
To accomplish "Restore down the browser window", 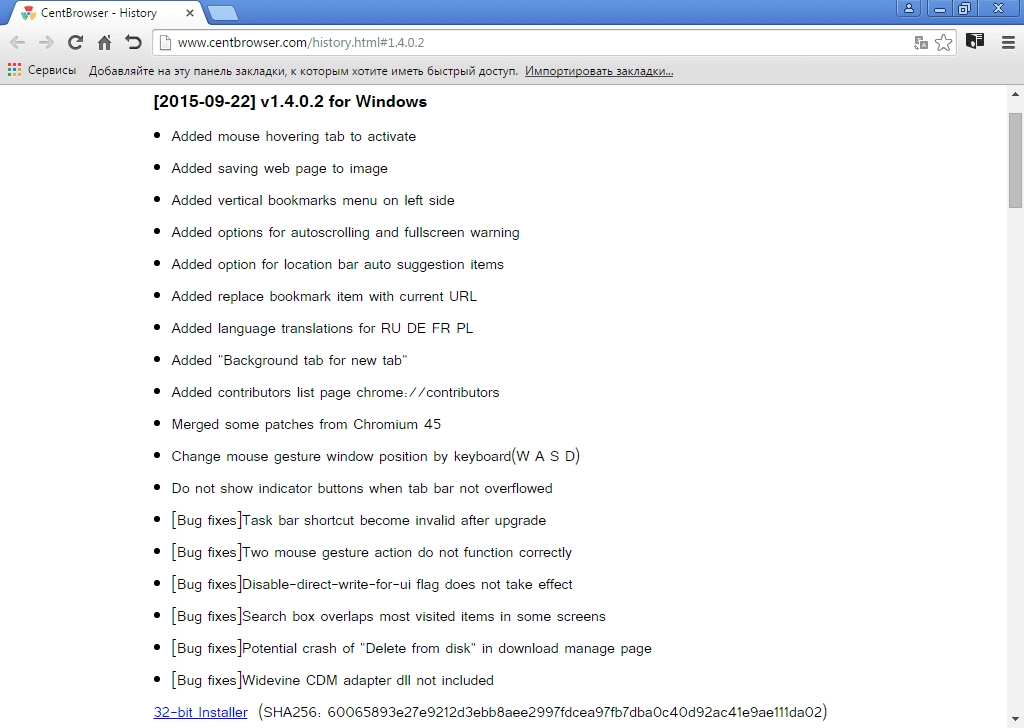I will (964, 8).
